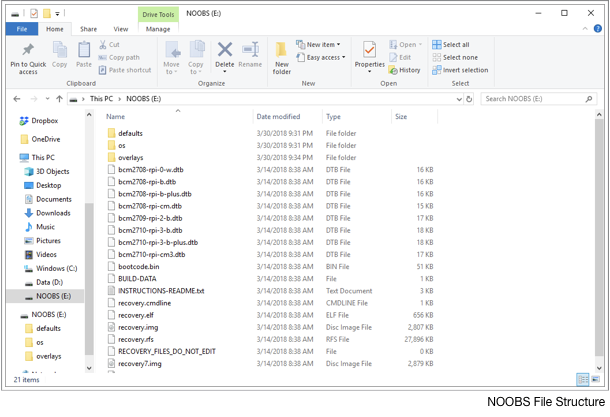Switch to Details view icon

pos(582,379)
